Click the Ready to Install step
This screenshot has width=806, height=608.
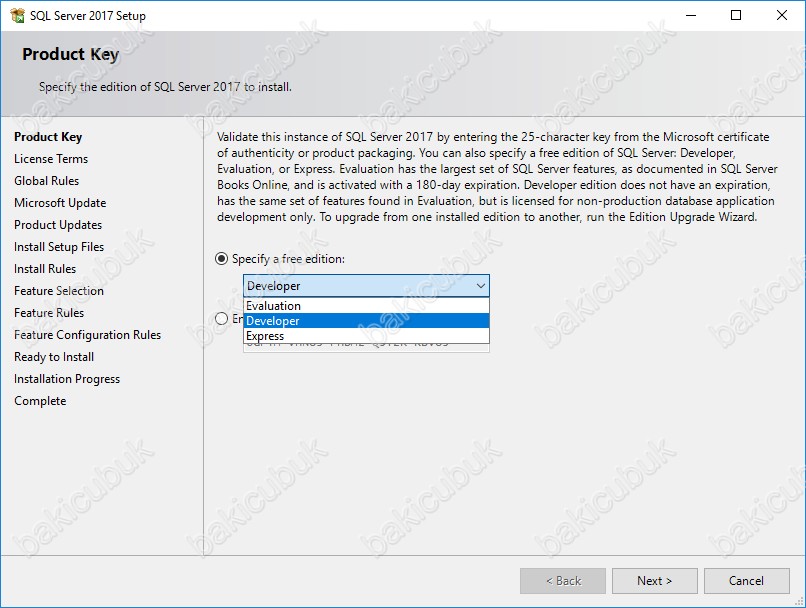pyautogui.click(x=54, y=357)
